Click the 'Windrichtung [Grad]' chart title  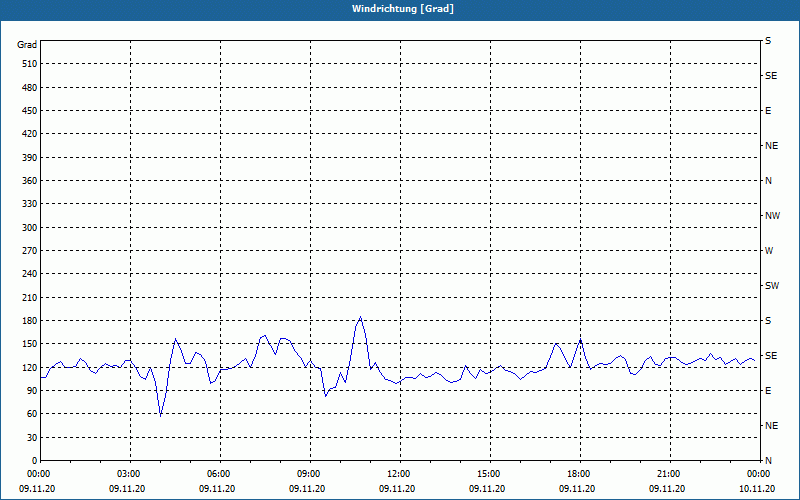(x=403, y=9)
